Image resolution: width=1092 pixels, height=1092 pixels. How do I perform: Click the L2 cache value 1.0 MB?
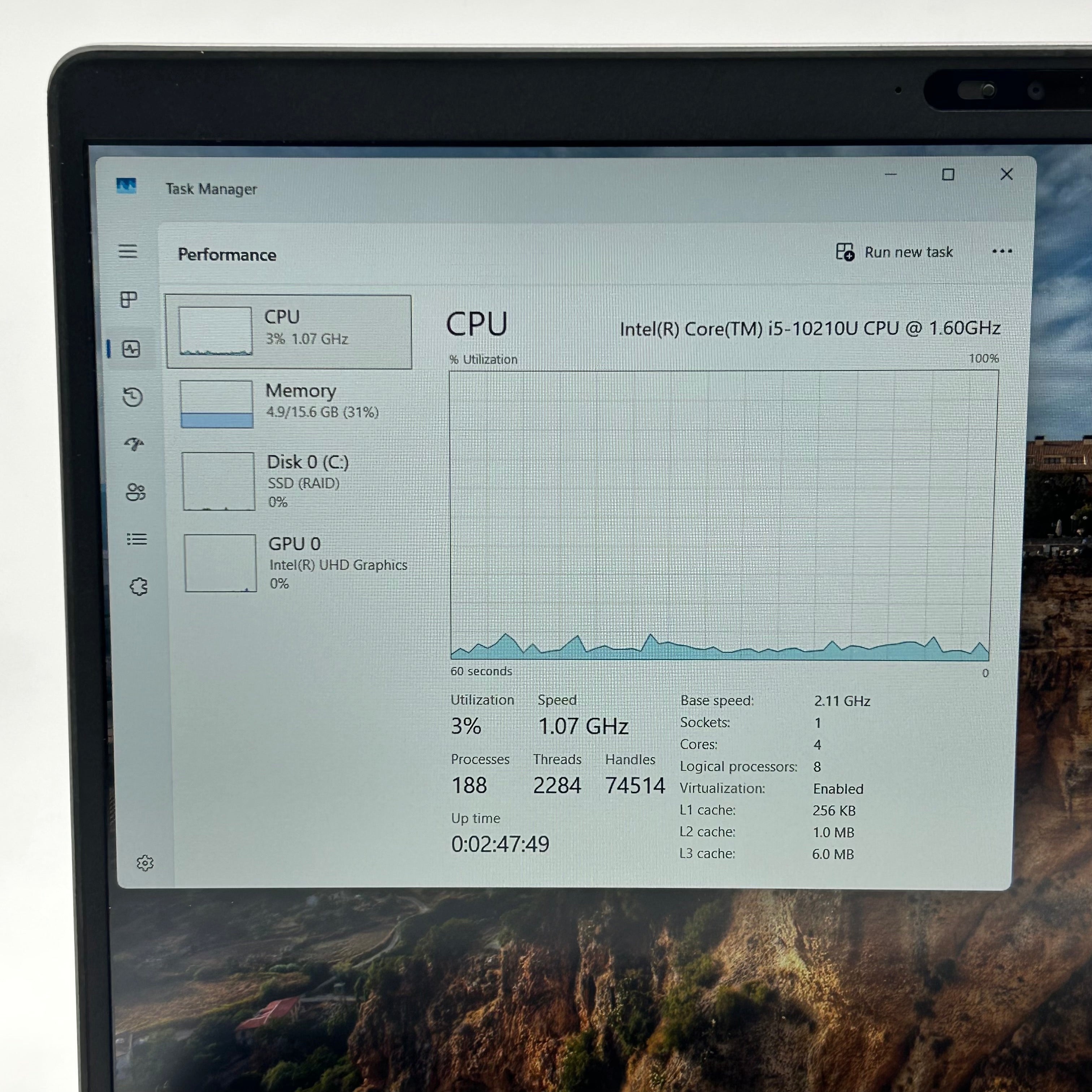(x=834, y=832)
